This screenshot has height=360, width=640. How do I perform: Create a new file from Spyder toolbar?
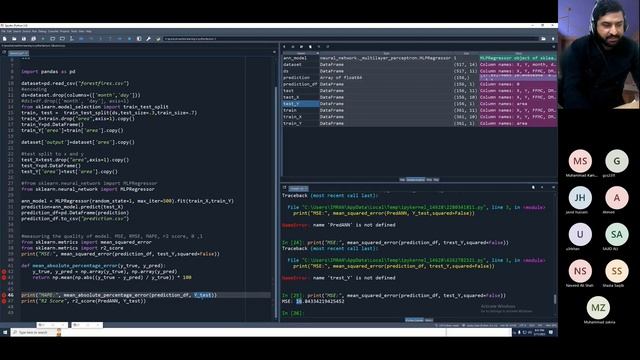pos(4,39)
